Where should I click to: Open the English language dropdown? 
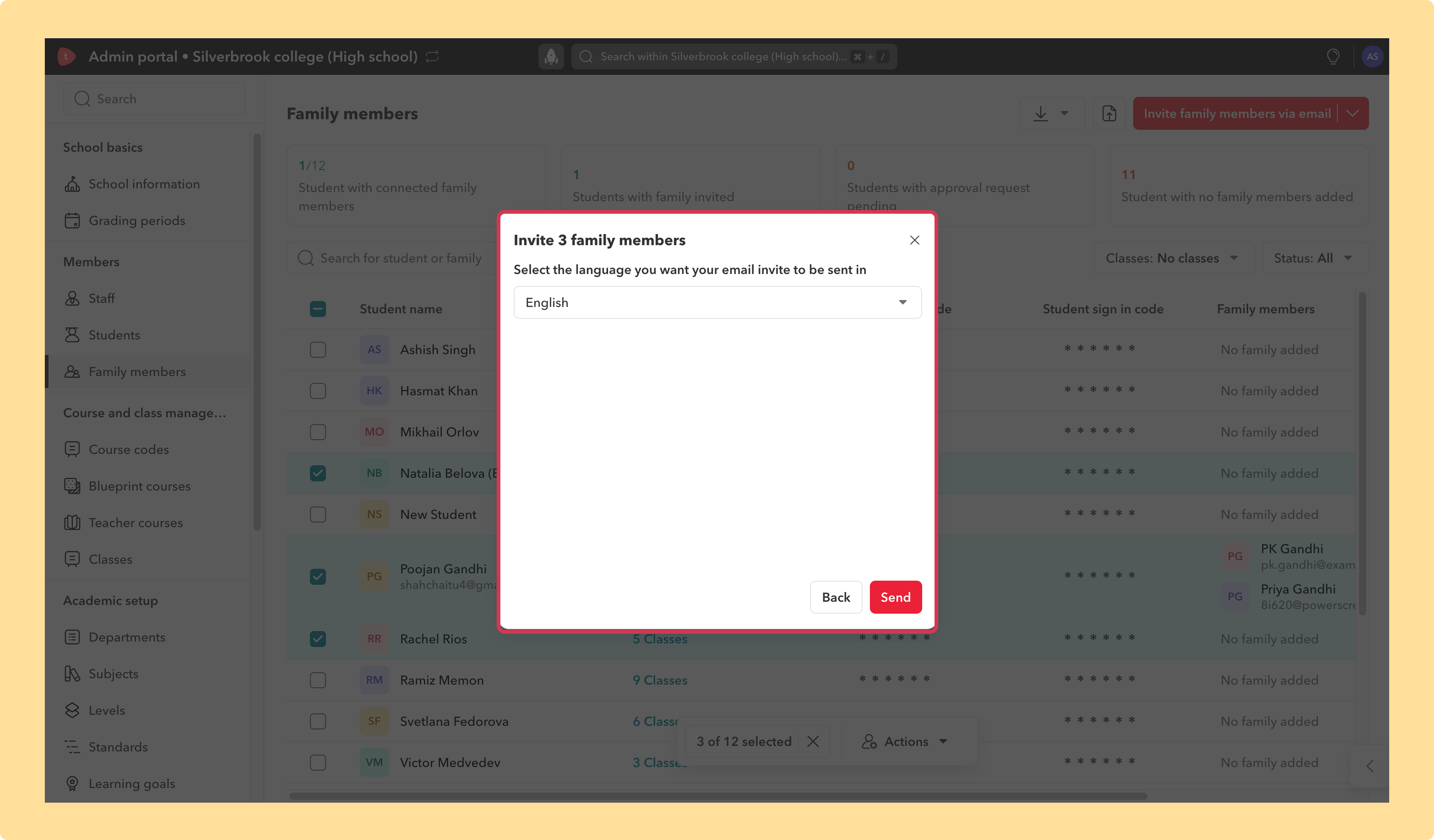pos(717,303)
